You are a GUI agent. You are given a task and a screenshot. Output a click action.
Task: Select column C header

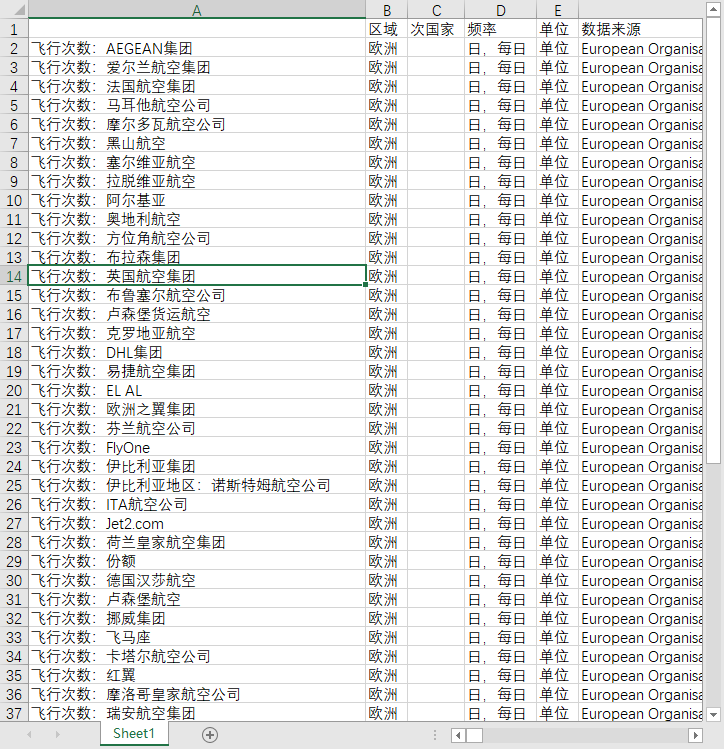[x=436, y=10]
